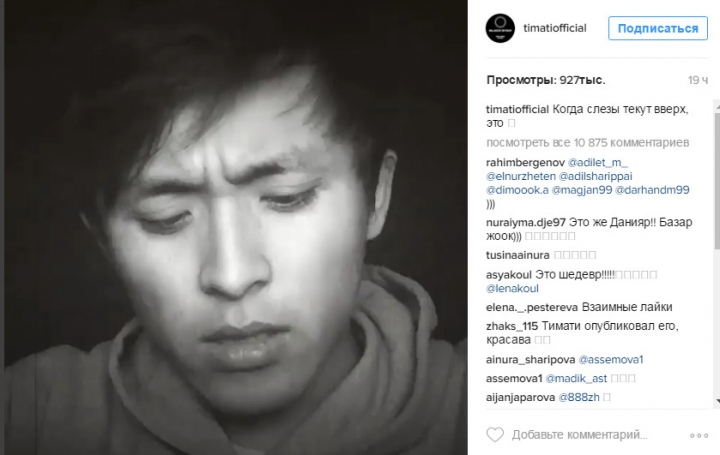This screenshot has height=455, width=720.
Task: Open mention @adilet_m_ profile
Action: click(598, 163)
